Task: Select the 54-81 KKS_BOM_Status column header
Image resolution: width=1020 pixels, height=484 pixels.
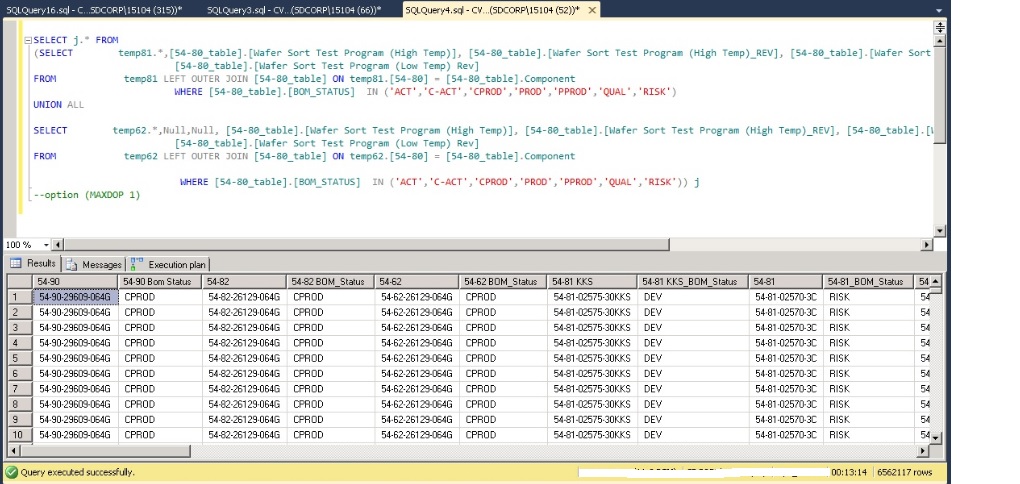Action: pos(693,282)
